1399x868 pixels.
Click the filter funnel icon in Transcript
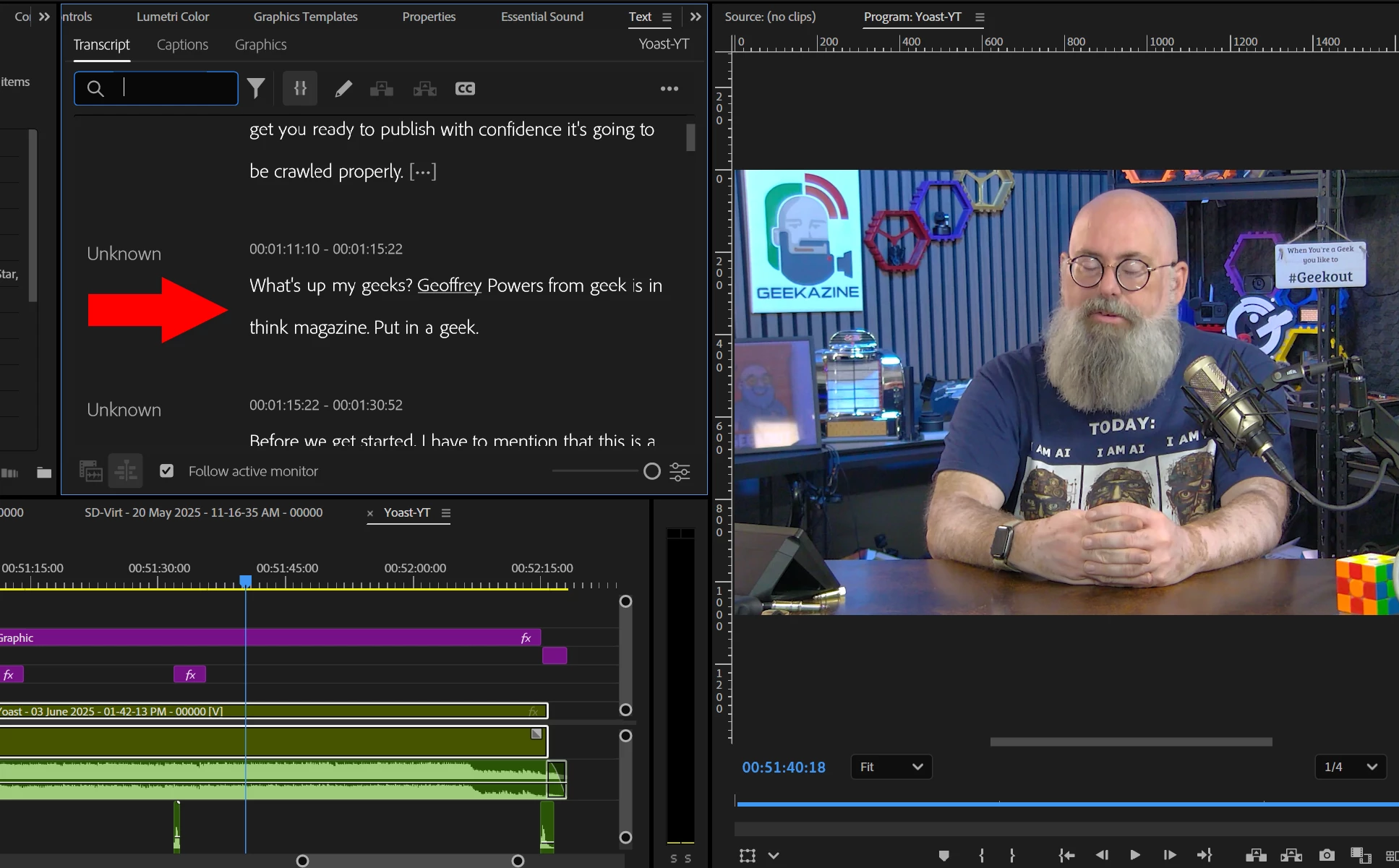(x=256, y=88)
